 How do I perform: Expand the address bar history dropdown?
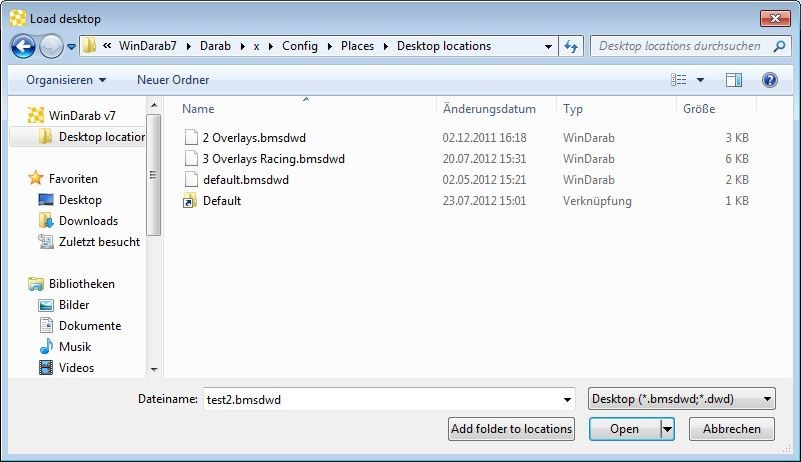coord(548,47)
